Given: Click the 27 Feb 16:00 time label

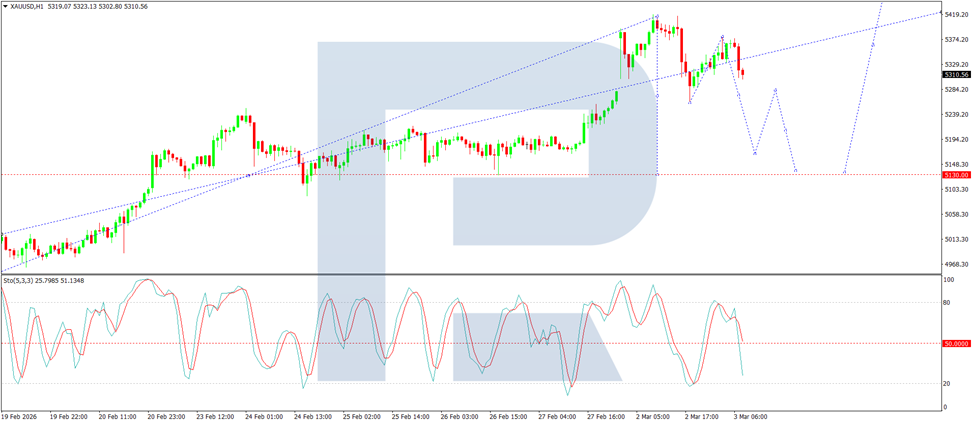Looking at the screenshot, I should pyautogui.click(x=606, y=416).
